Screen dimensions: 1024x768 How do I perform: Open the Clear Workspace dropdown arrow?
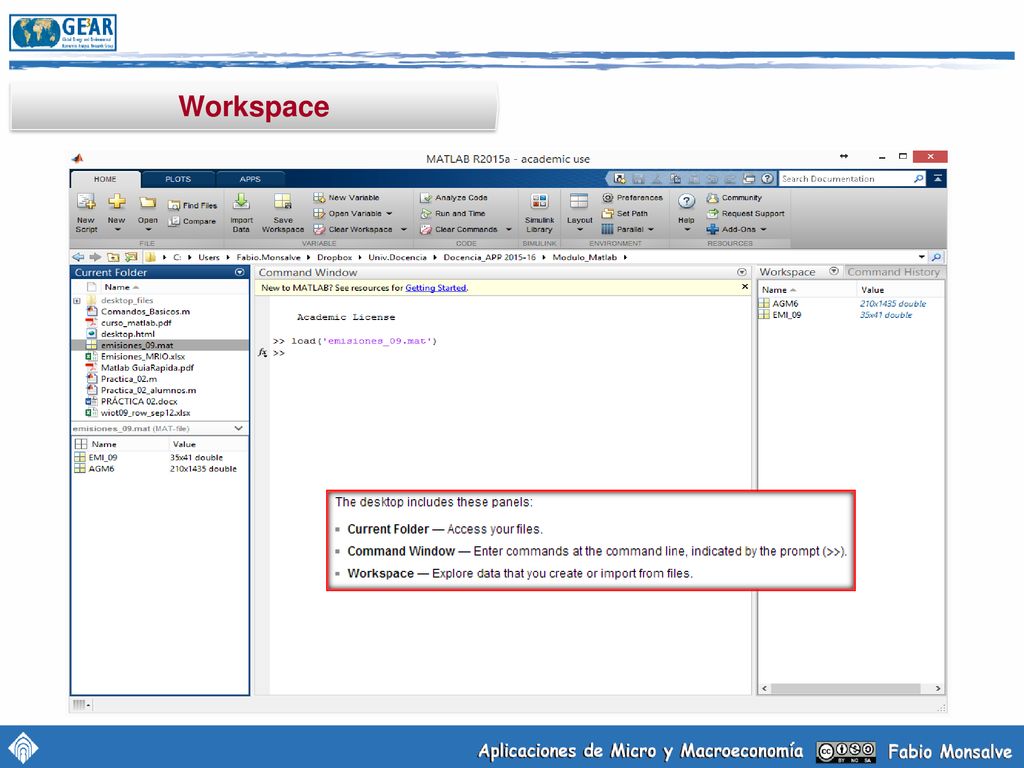click(x=403, y=230)
